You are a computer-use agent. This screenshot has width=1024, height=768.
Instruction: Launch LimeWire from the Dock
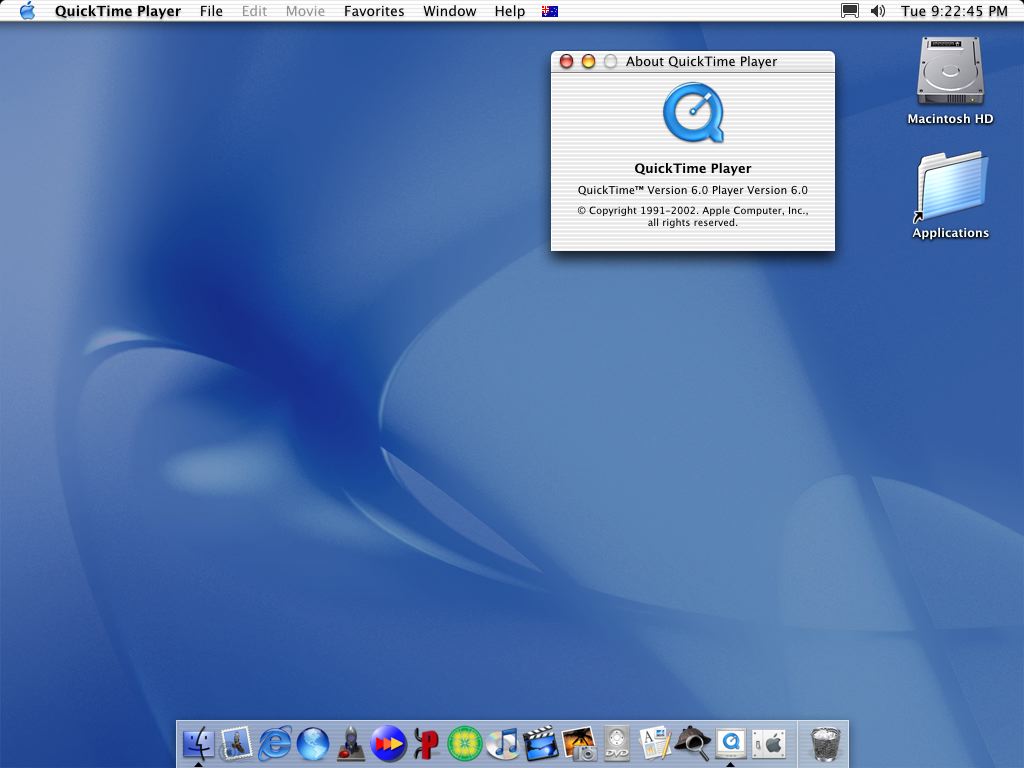point(464,743)
